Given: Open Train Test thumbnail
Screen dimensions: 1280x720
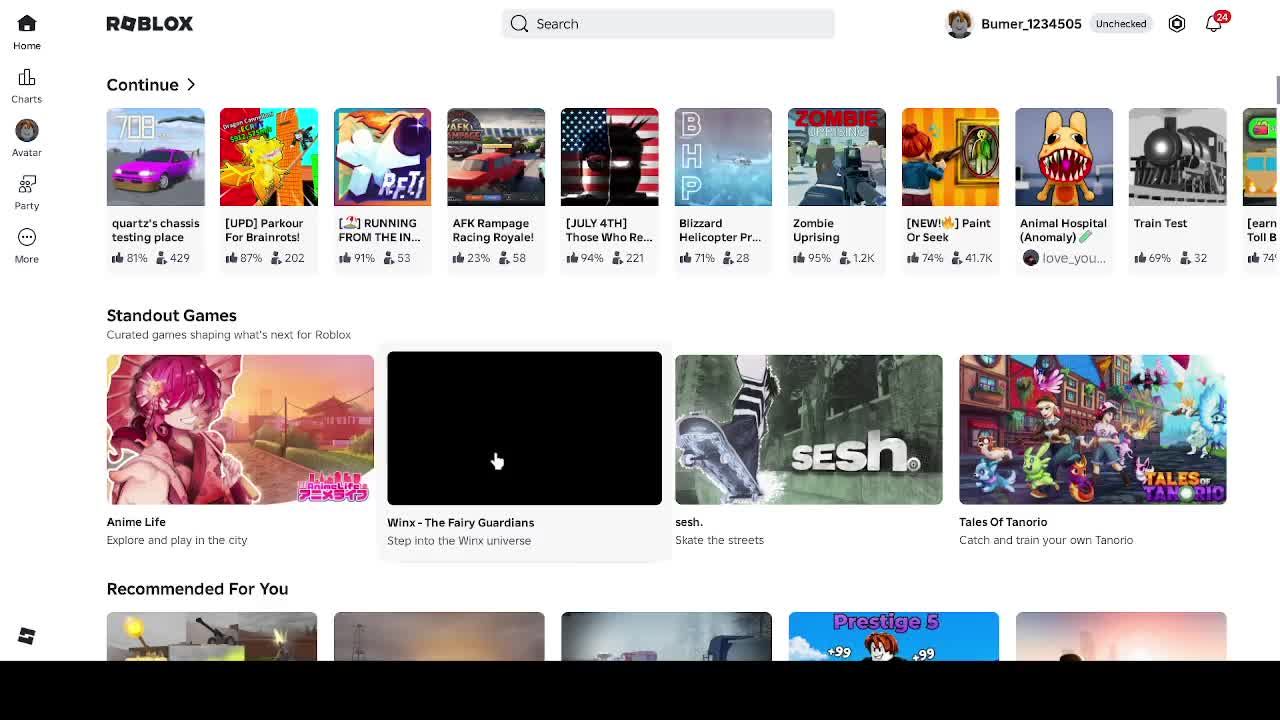Looking at the screenshot, I should [x=1177, y=157].
